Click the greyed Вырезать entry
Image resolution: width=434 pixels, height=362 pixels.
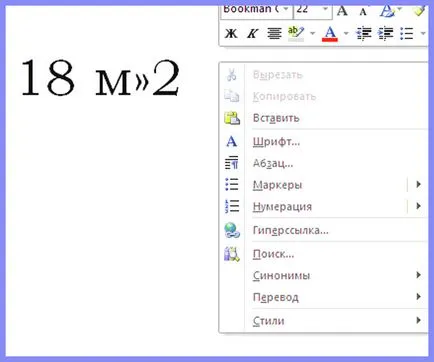278,75
